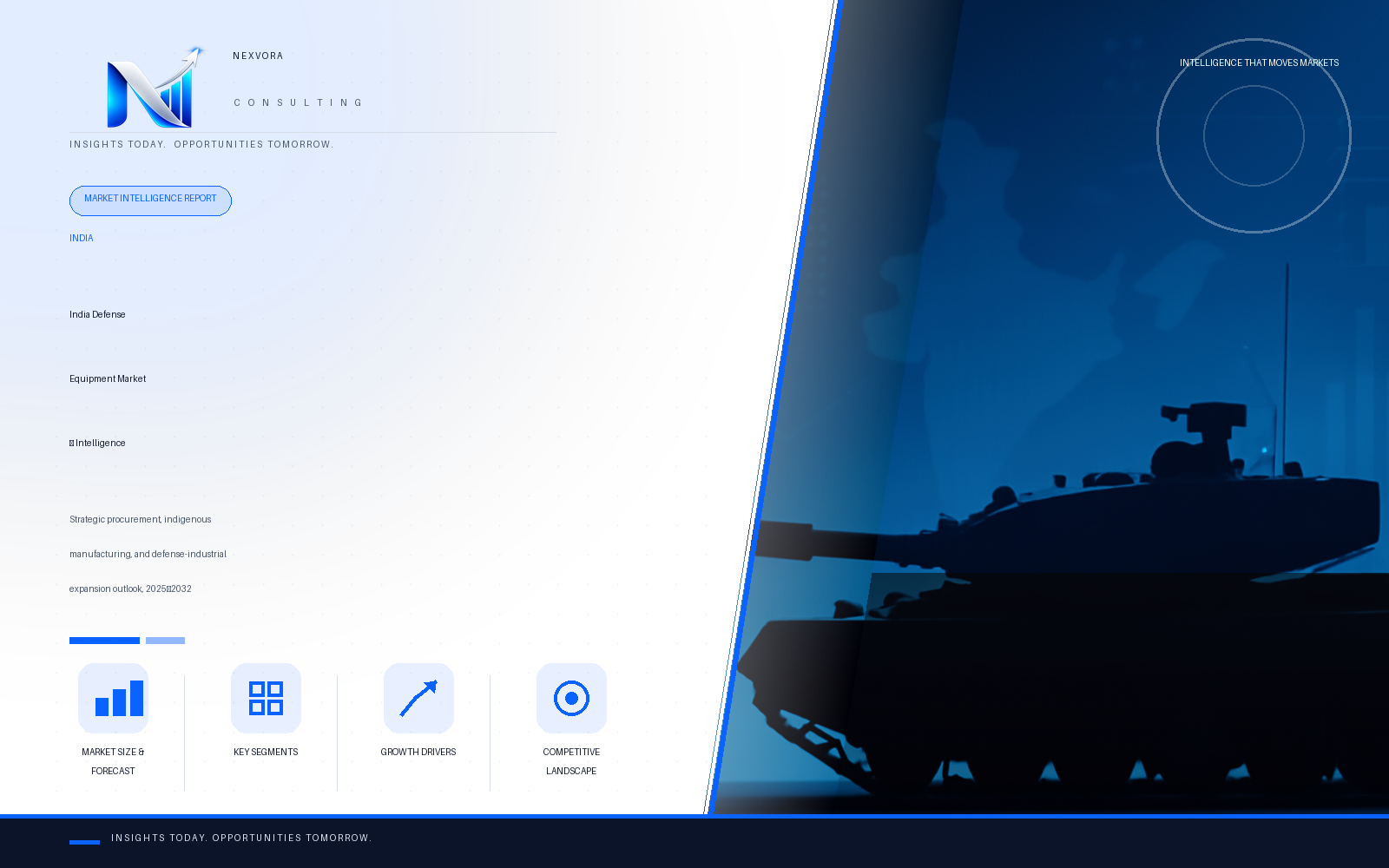Click the CONSULTING text beside the logo
This screenshot has height=868, width=1389.
[x=298, y=102]
